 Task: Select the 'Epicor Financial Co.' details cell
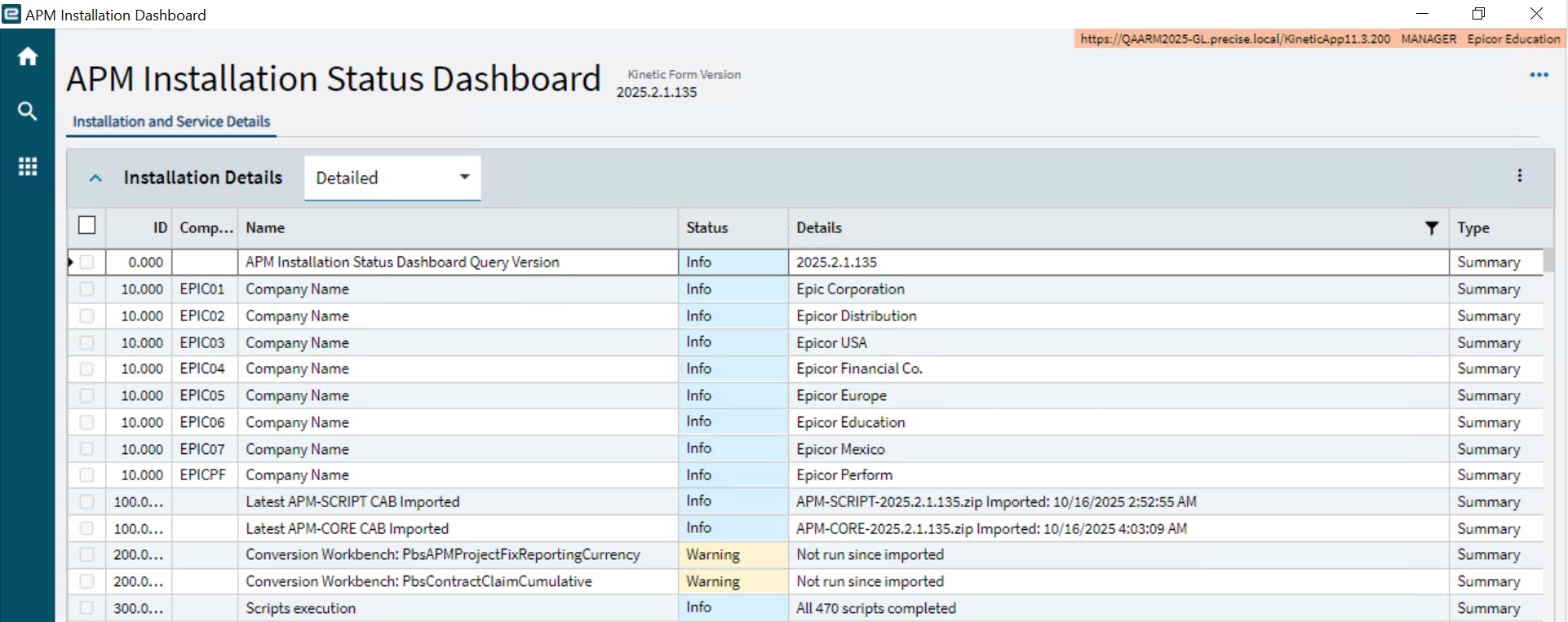coord(1118,368)
